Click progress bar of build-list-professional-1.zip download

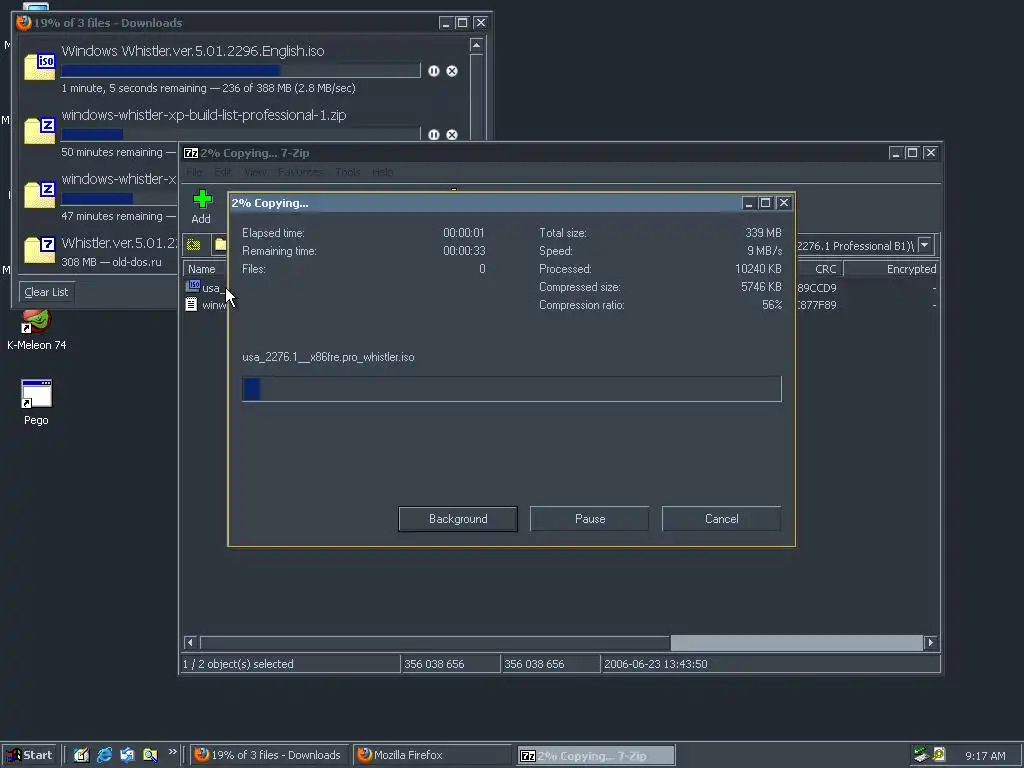240,135
